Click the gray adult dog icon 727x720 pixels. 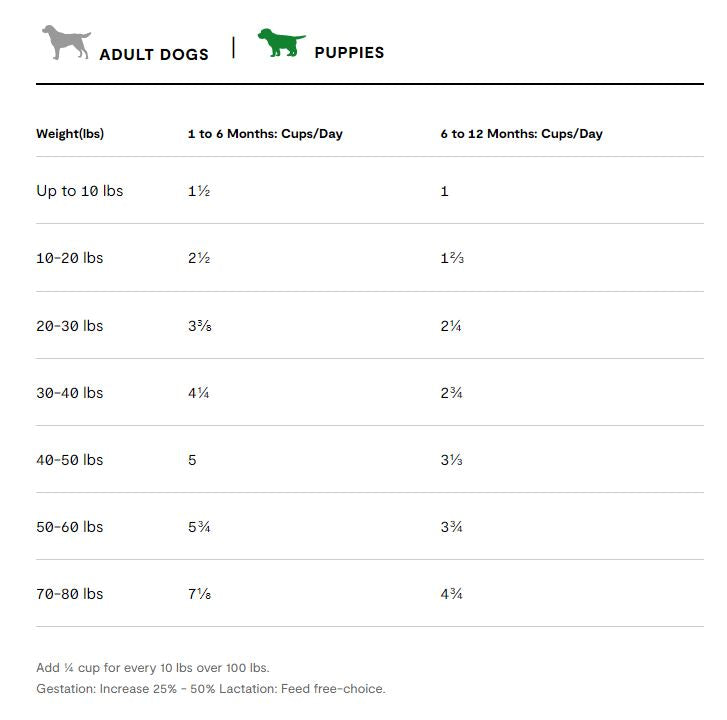[66, 43]
